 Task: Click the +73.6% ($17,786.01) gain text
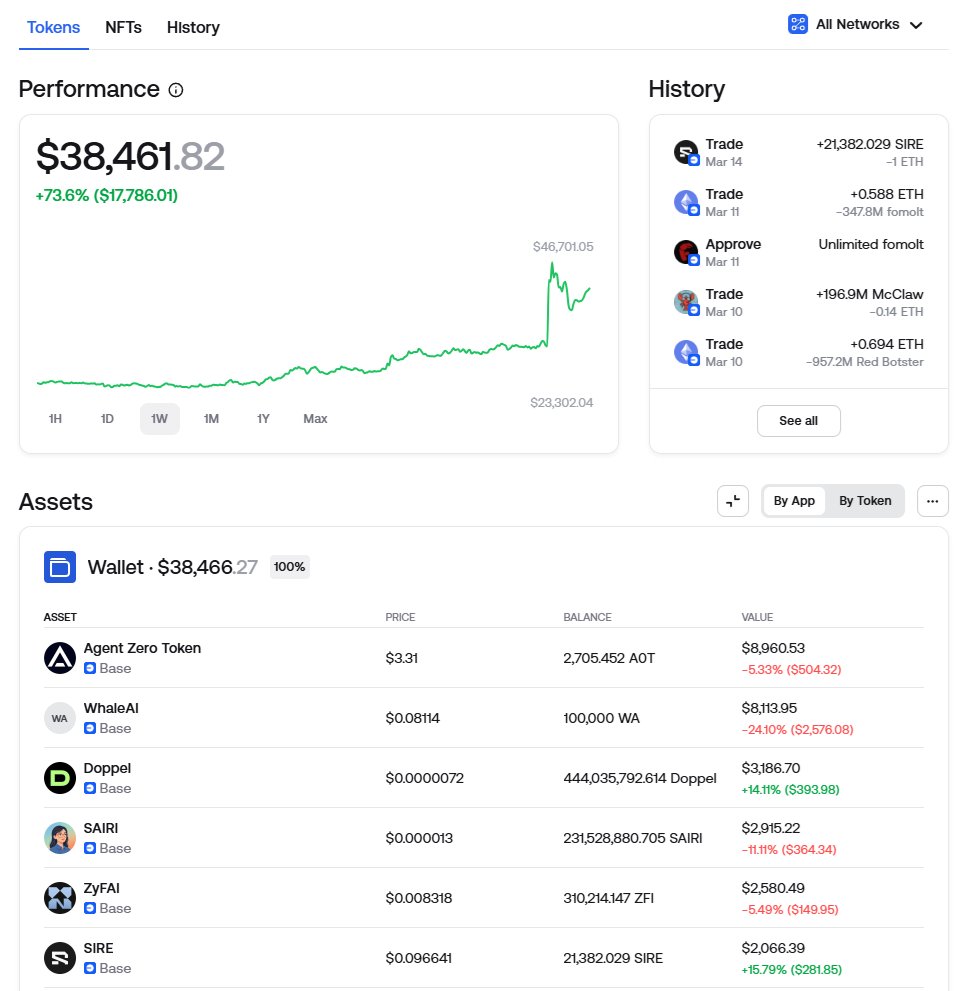pos(107,195)
